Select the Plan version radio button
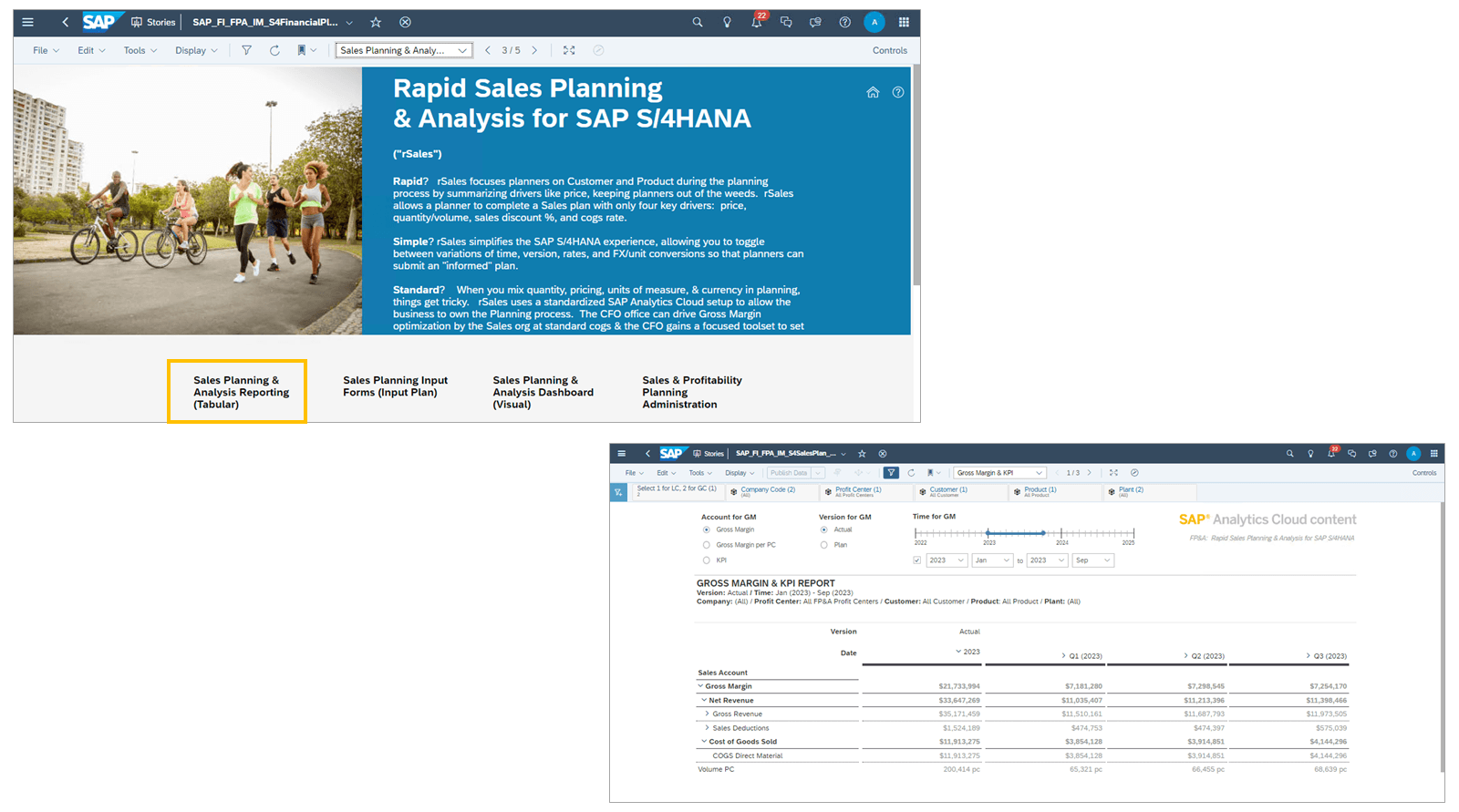This screenshot has width=1459, height=812. (x=824, y=545)
